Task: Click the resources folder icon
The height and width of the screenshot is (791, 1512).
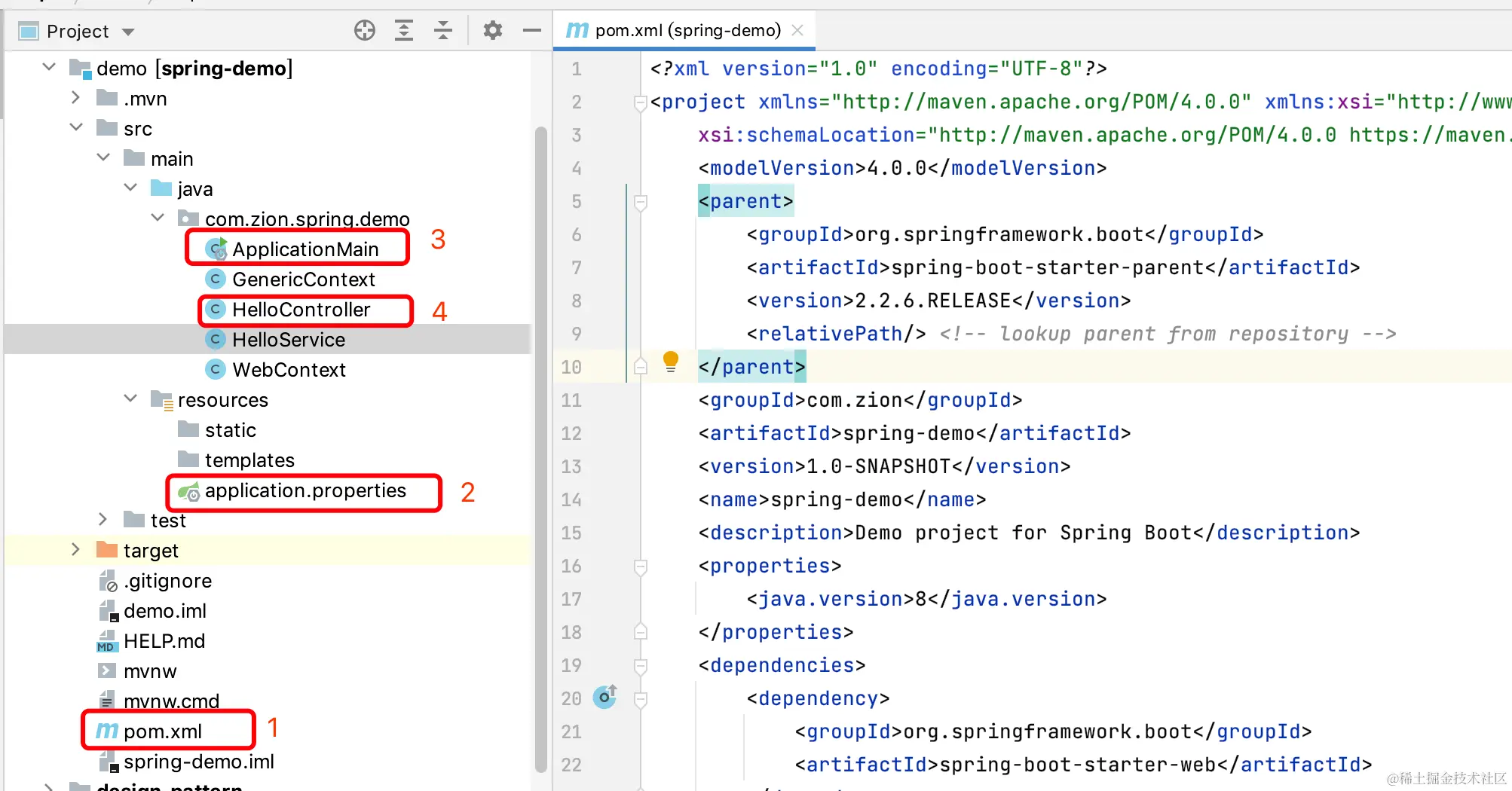Action: pos(162,400)
